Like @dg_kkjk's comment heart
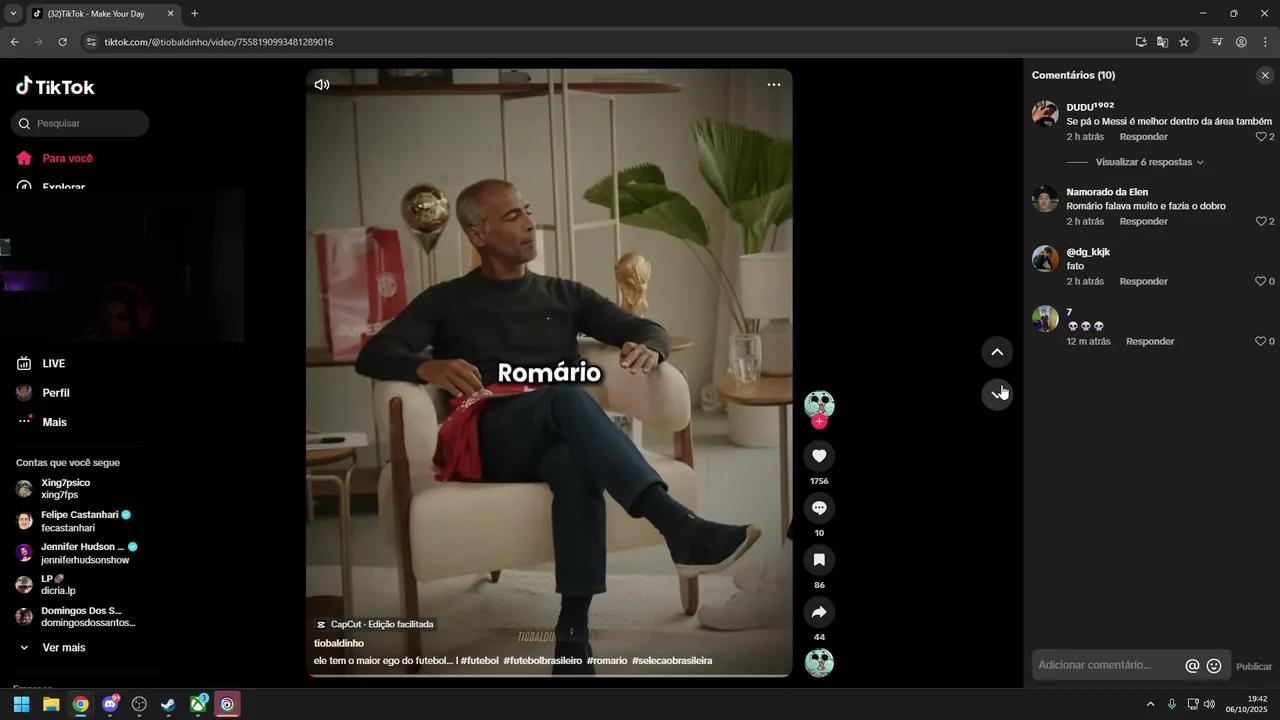 (1261, 282)
